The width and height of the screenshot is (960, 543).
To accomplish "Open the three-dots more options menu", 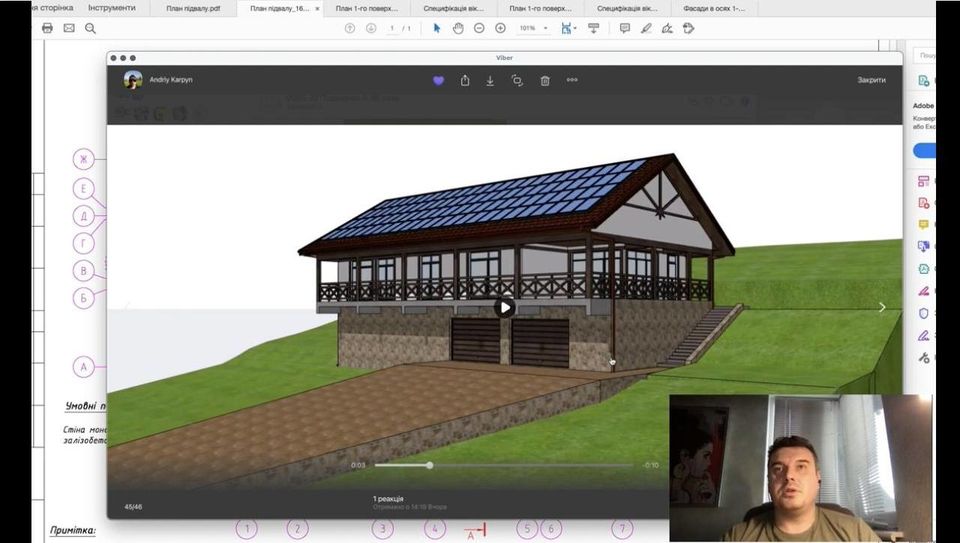I will click(x=572, y=80).
